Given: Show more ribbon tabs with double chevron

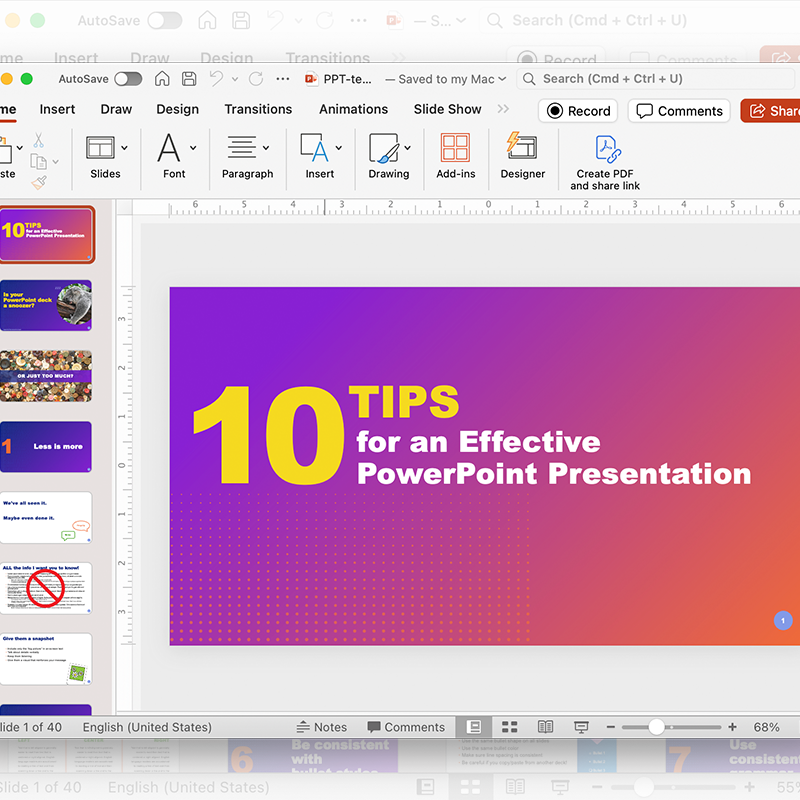Looking at the screenshot, I should tap(503, 109).
